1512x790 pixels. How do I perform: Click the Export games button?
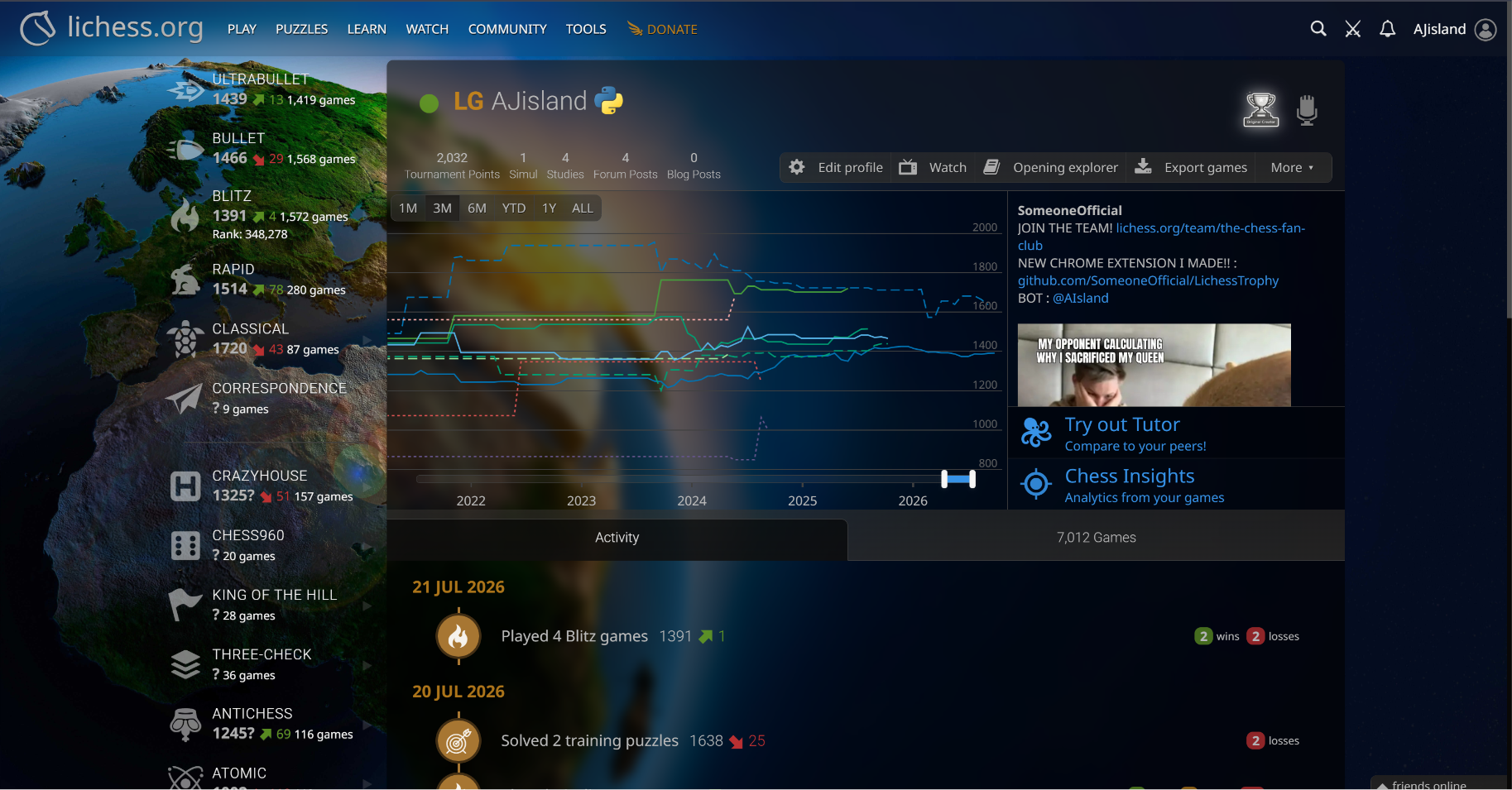coord(1191,167)
